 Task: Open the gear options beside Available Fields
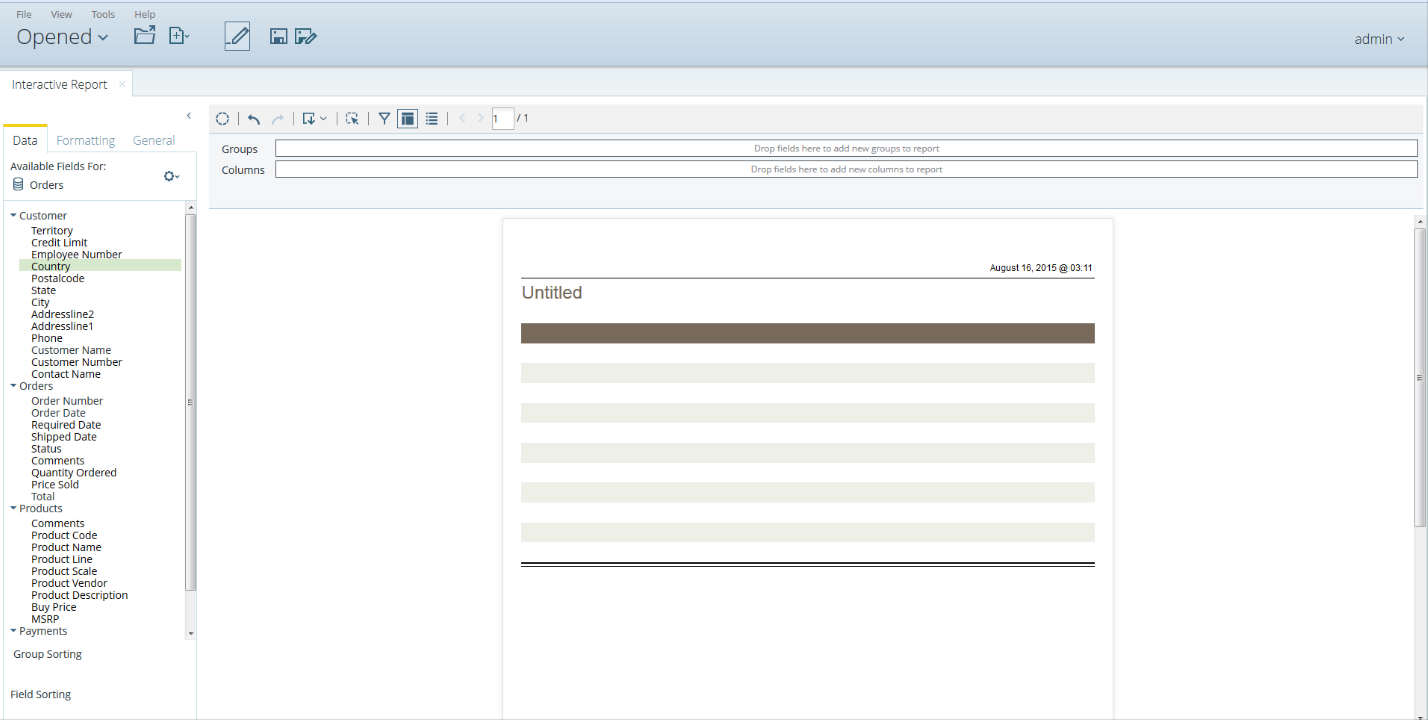(172, 176)
